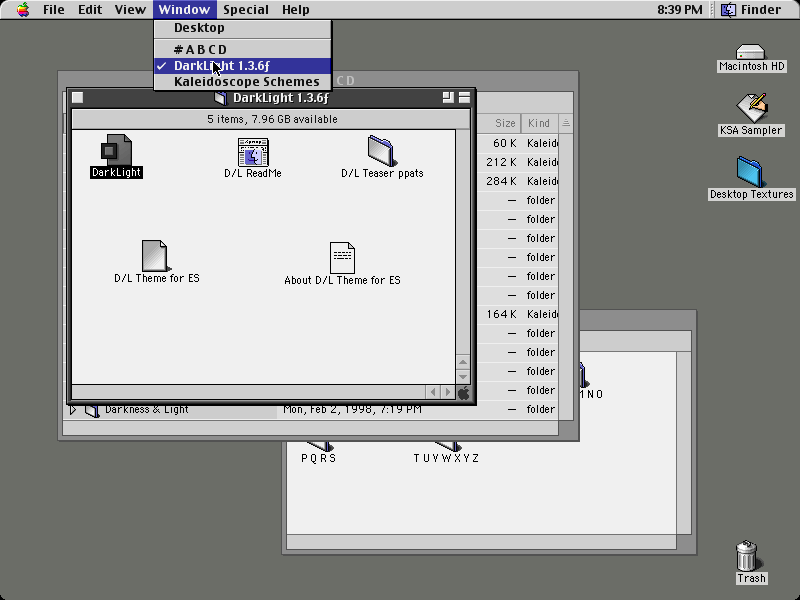Screen dimensions: 800x600
Task: Open the Desktop Textures folder
Action: (750, 172)
